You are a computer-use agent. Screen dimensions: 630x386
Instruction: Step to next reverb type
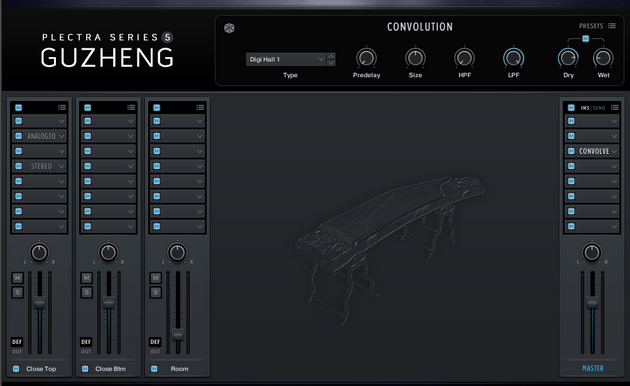331,63
